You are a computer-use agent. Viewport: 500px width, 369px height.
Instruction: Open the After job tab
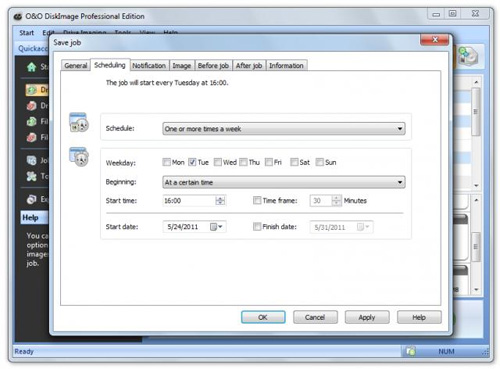(x=249, y=65)
